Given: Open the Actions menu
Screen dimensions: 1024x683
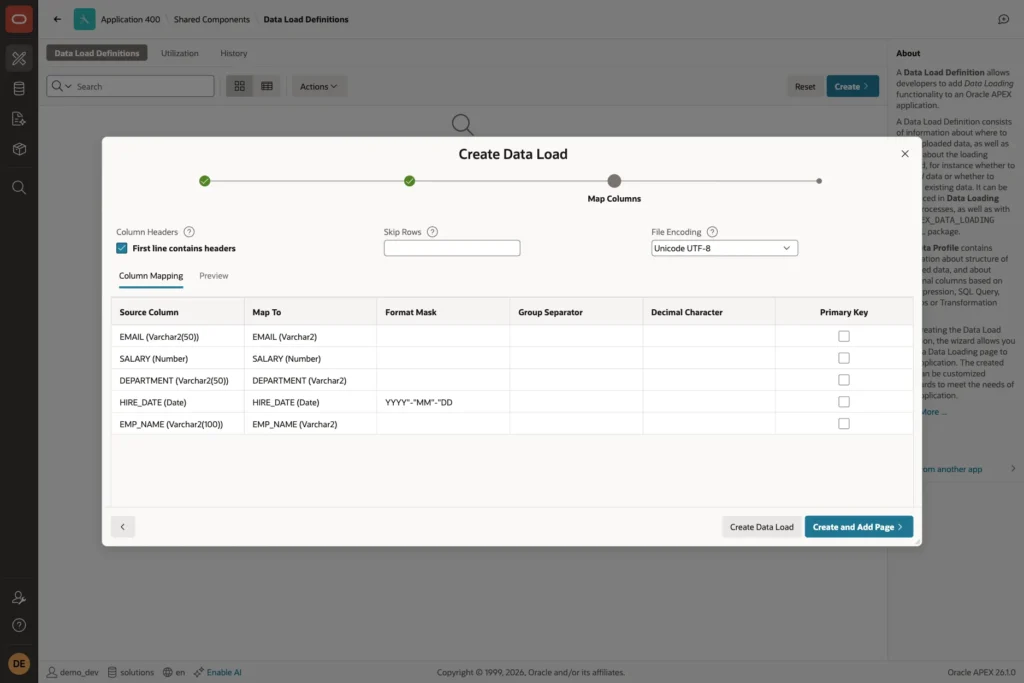Looking at the screenshot, I should [x=319, y=86].
